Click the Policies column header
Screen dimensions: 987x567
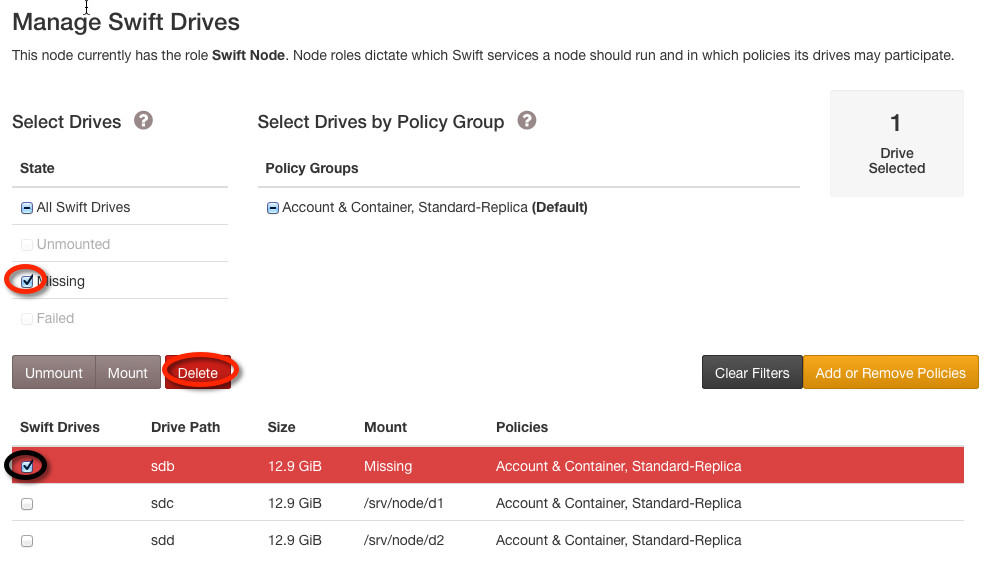pyautogui.click(x=522, y=427)
